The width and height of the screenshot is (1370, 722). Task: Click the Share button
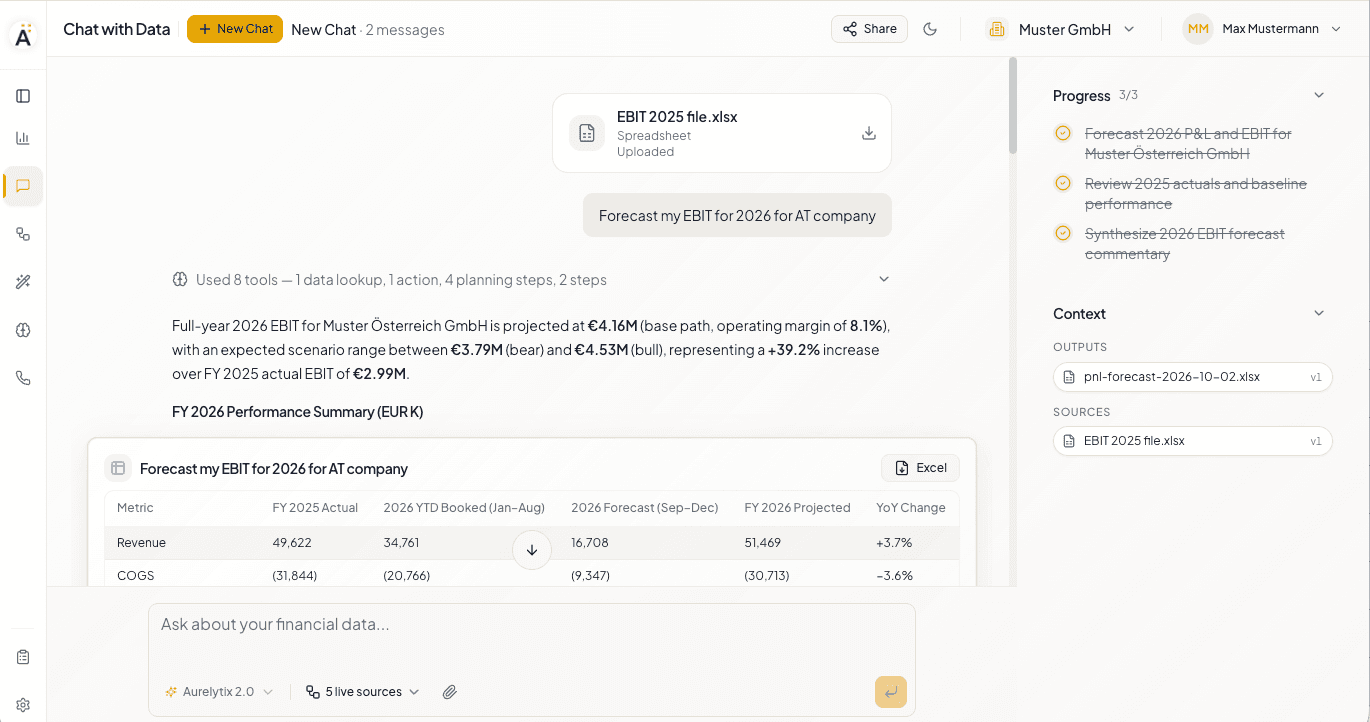coord(869,29)
